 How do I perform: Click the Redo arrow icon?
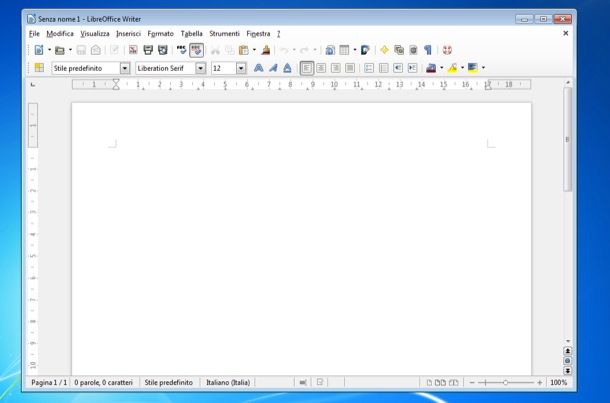coord(305,50)
